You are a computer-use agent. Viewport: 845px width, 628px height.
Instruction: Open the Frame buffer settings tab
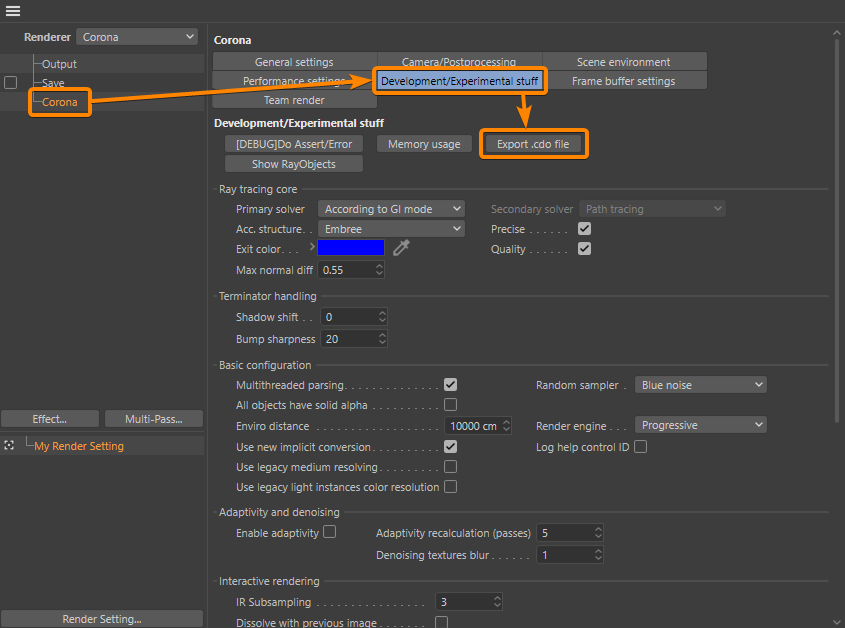click(x=624, y=81)
